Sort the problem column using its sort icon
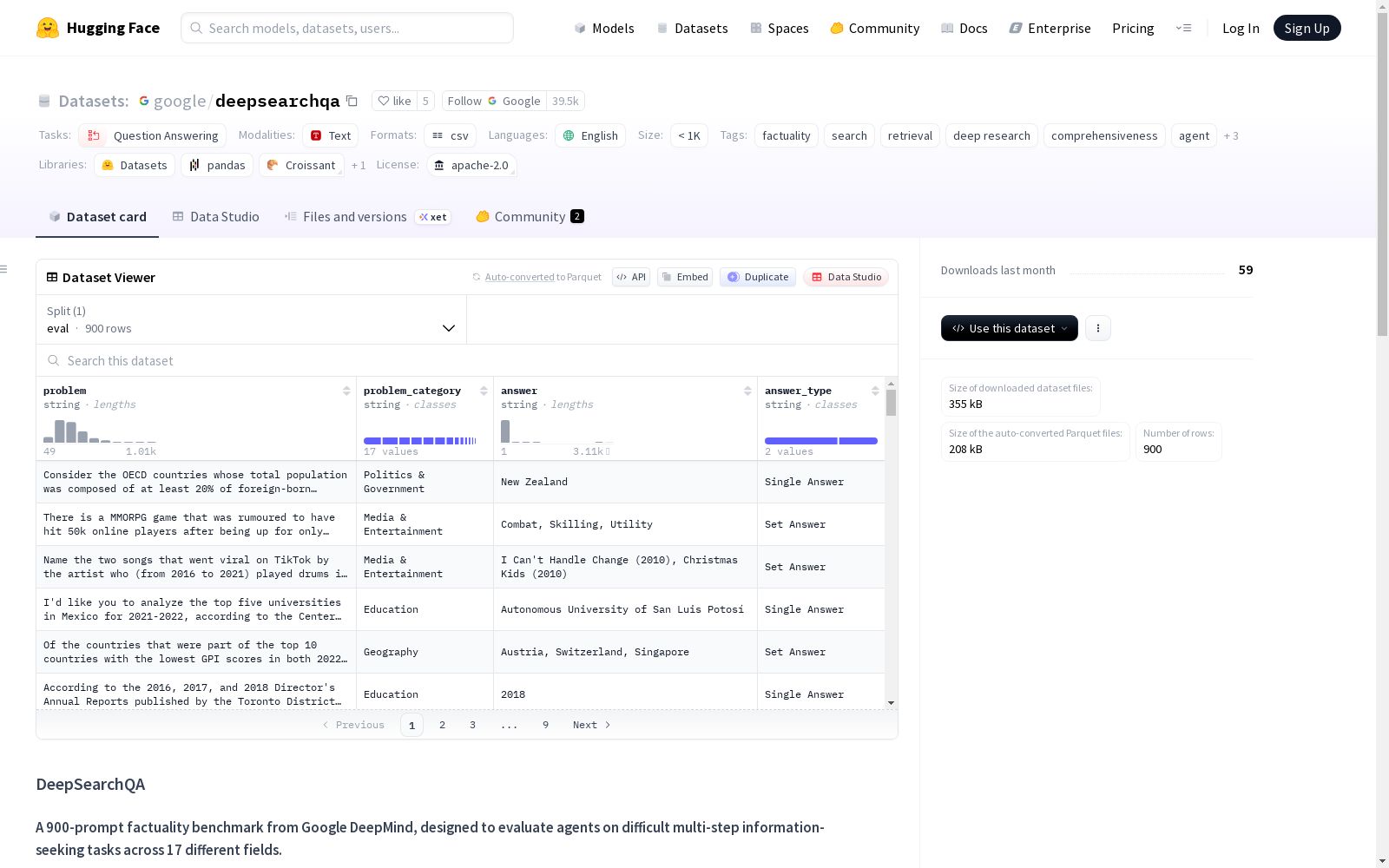 tap(346, 391)
